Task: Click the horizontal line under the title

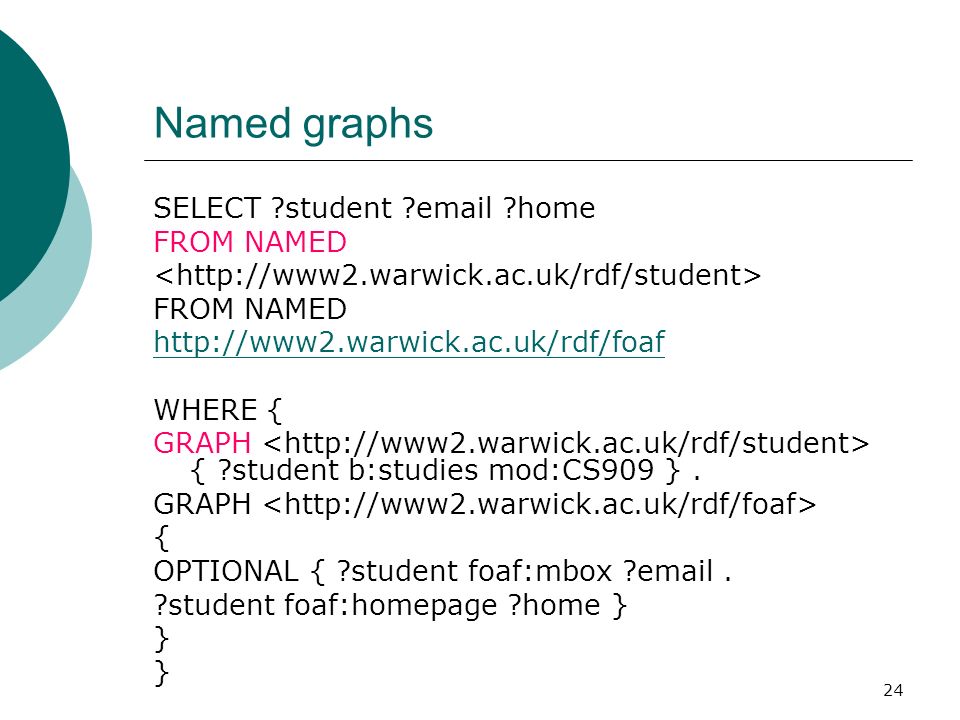Action: tap(528, 160)
